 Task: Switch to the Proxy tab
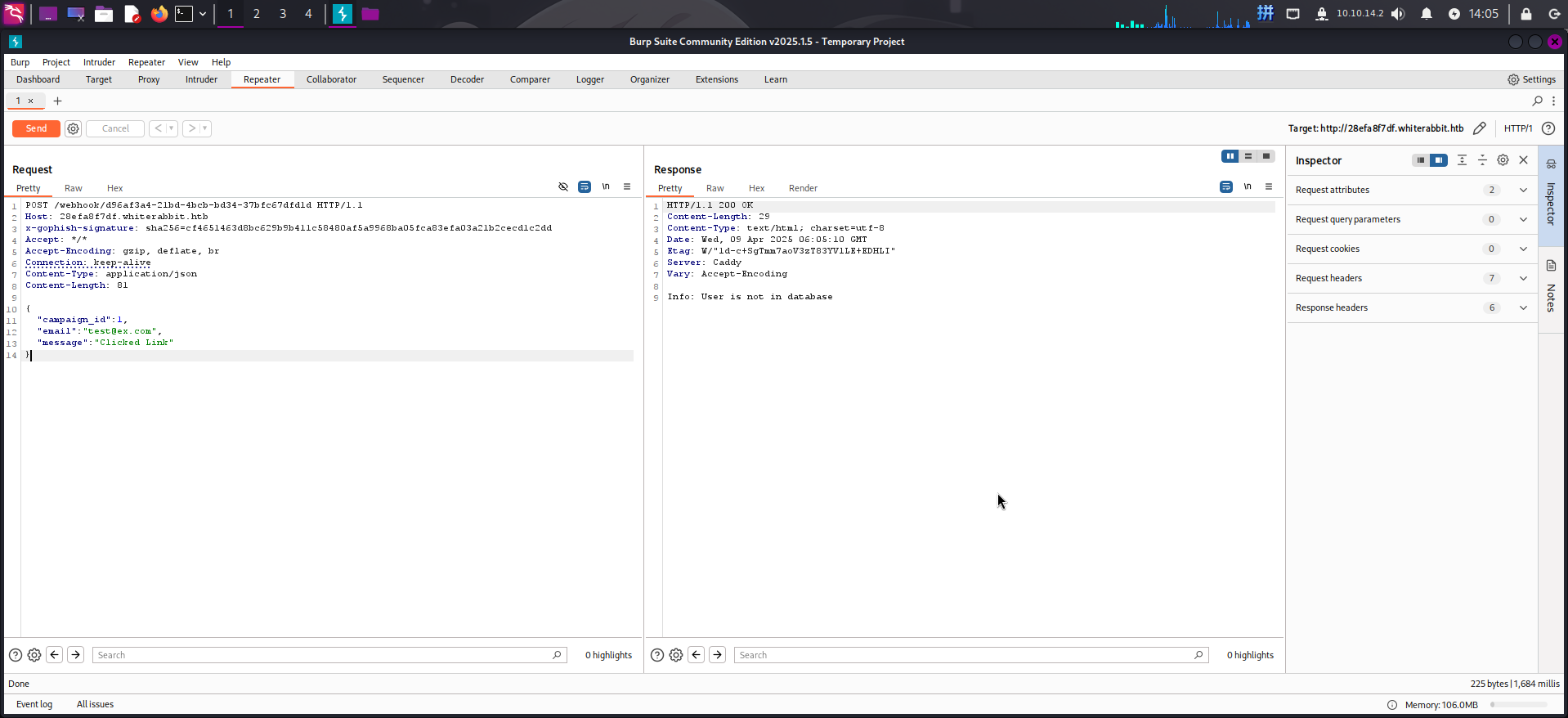(149, 79)
